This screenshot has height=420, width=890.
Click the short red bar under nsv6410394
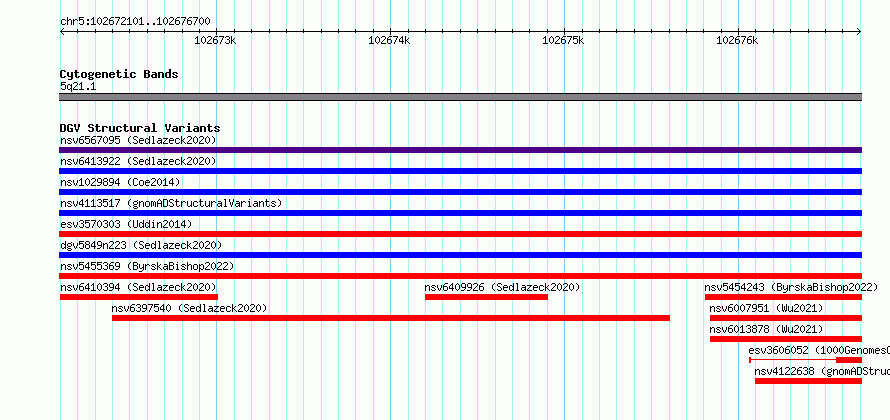click(138, 297)
